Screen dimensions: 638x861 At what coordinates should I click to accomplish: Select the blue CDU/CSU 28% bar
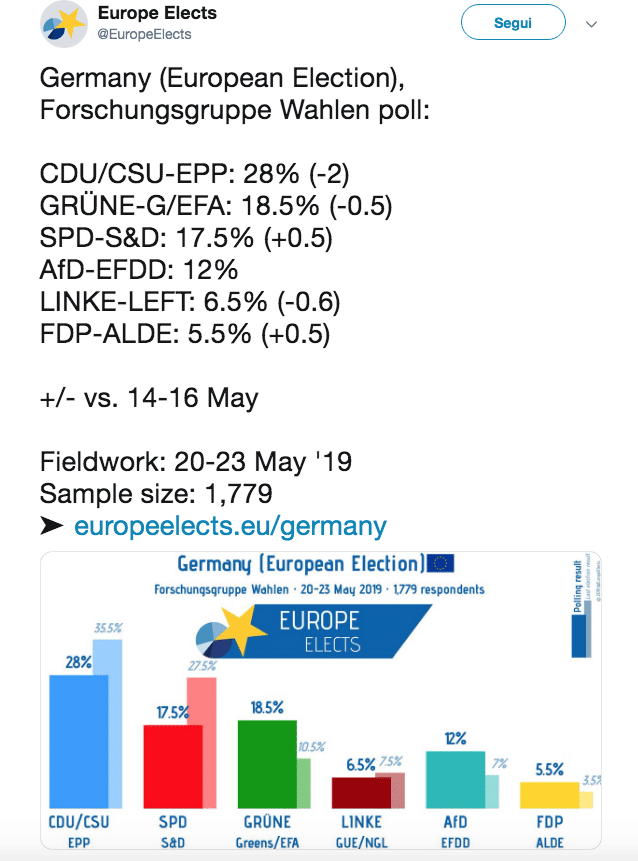point(77,742)
